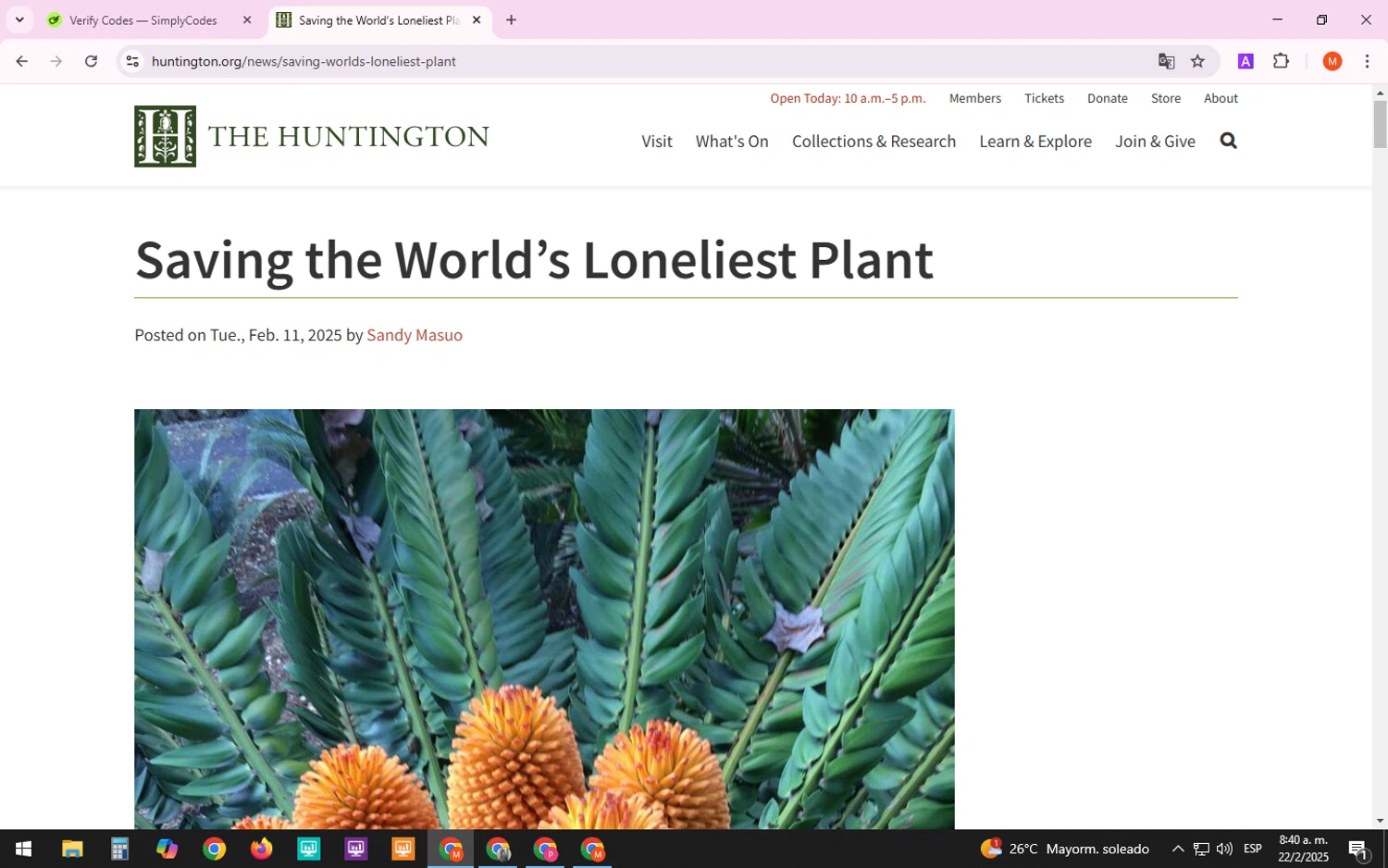
Task: Open the taskbar clock and date
Action: (x=1303, y=849)
